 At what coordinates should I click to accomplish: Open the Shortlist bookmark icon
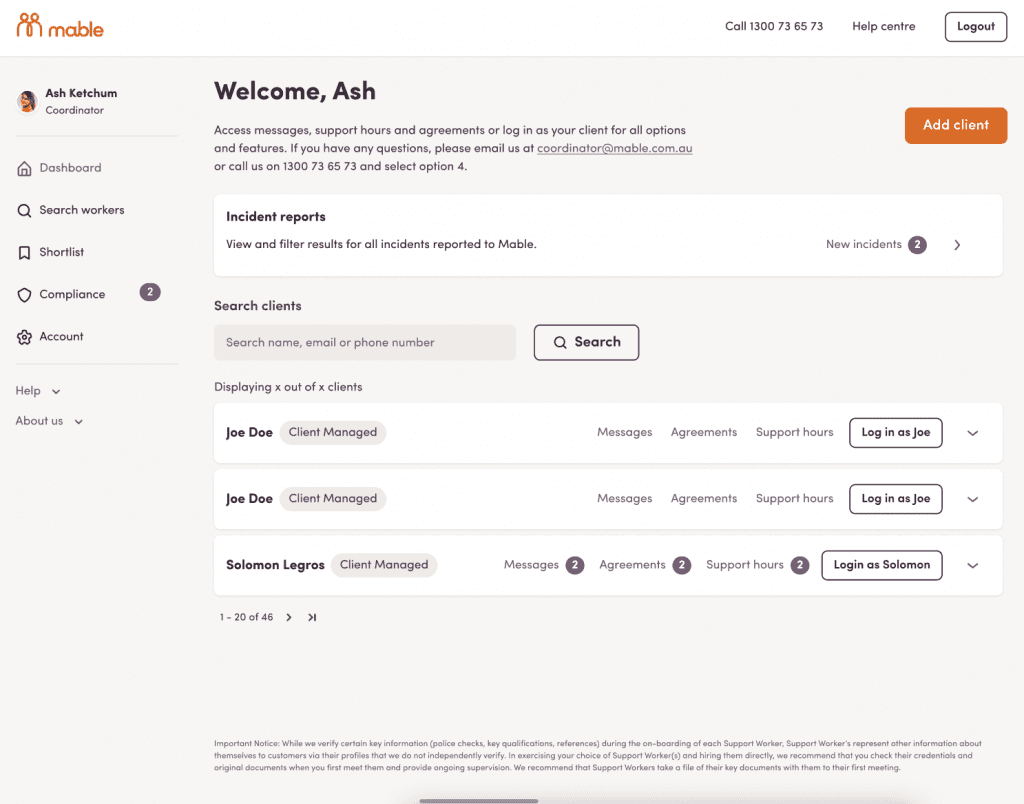24,253
